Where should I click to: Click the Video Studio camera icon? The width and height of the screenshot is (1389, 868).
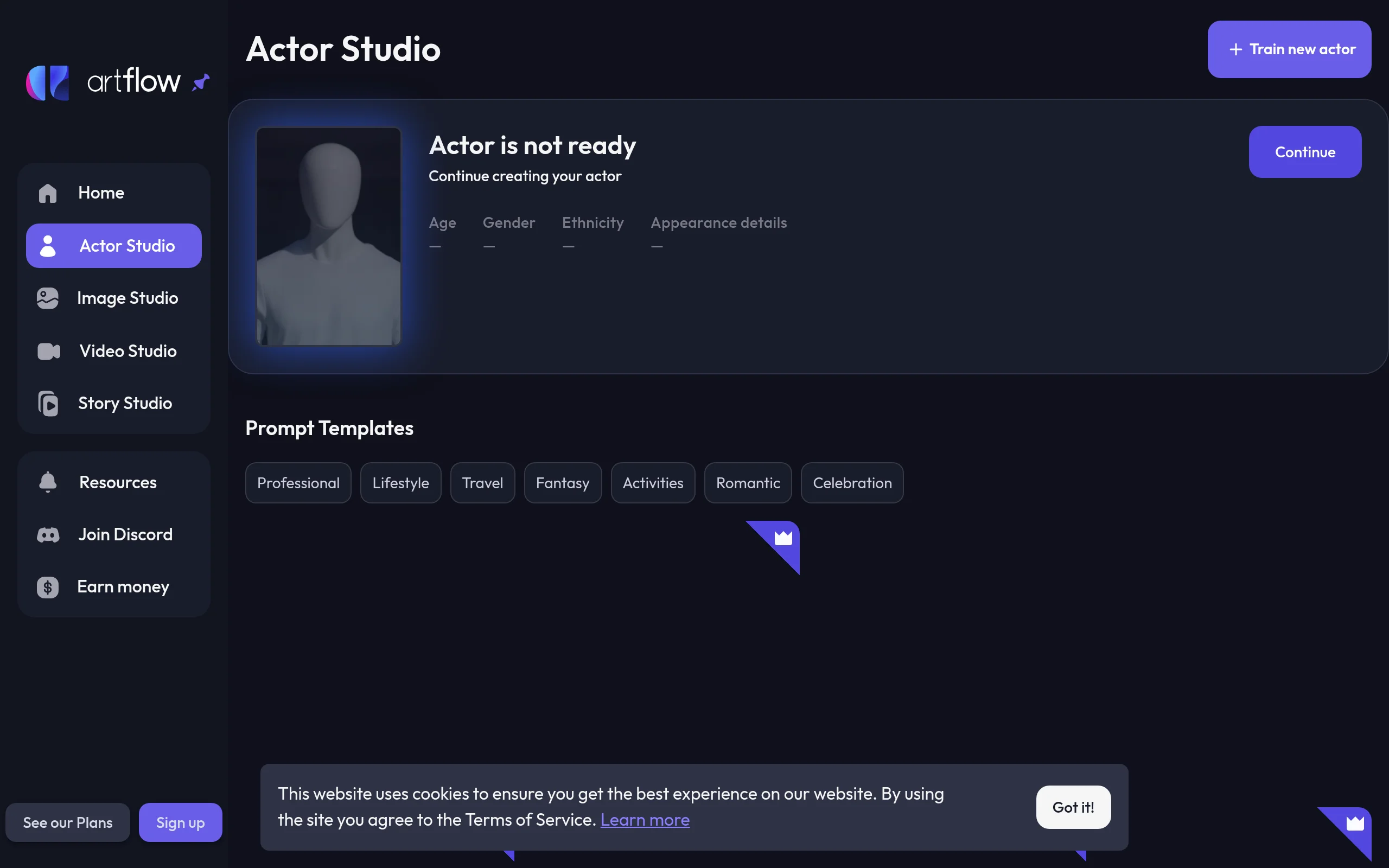(48, 352)
